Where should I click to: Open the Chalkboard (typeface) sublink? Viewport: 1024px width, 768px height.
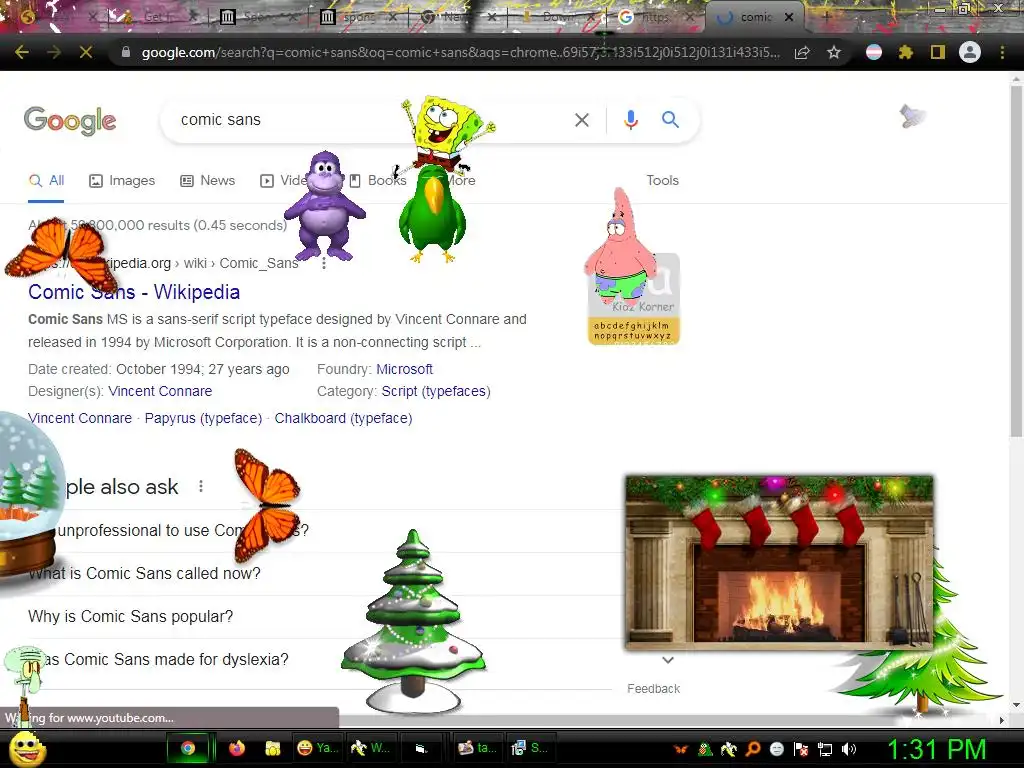click(343, 418)
